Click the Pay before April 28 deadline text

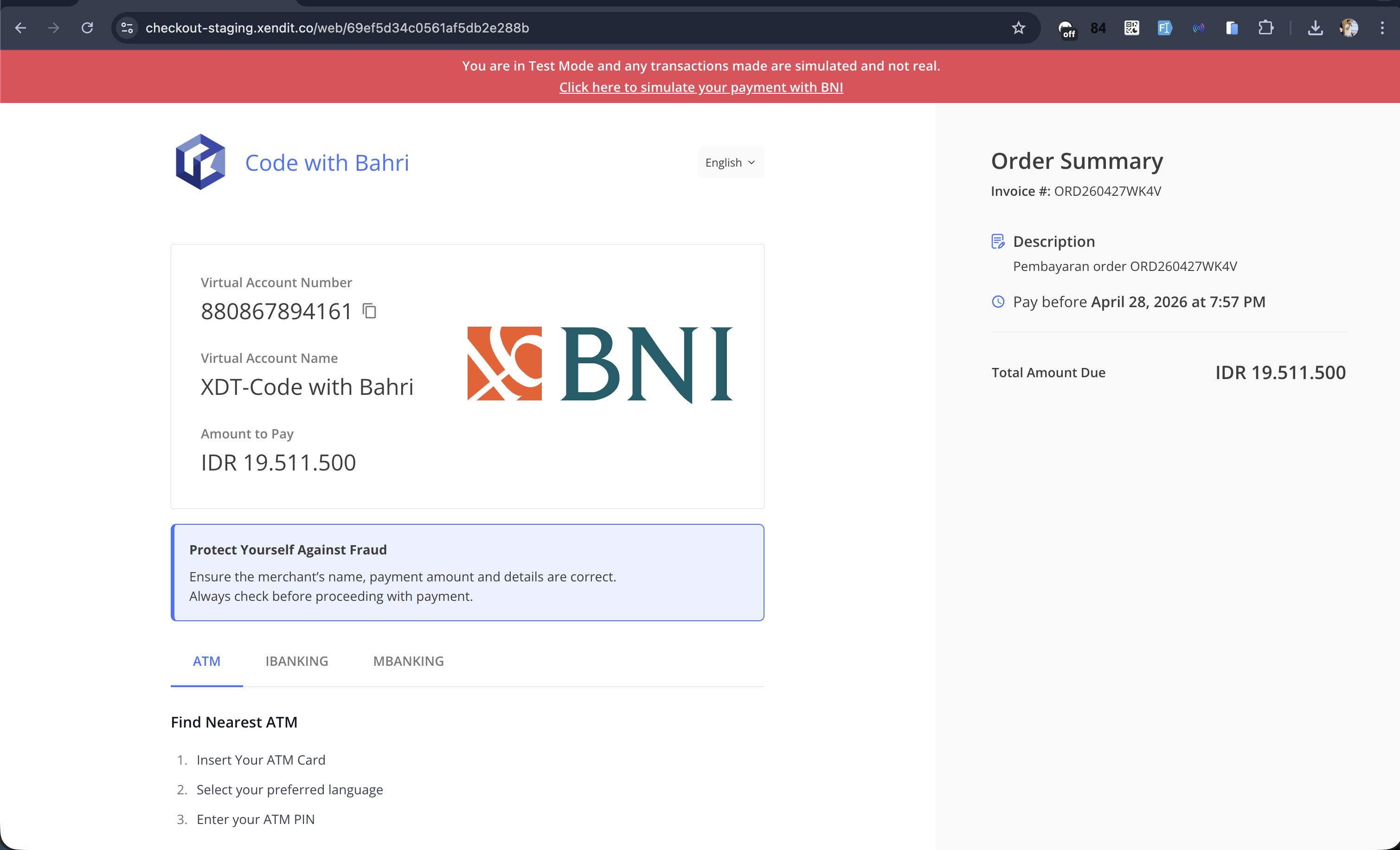[1139, 302]
